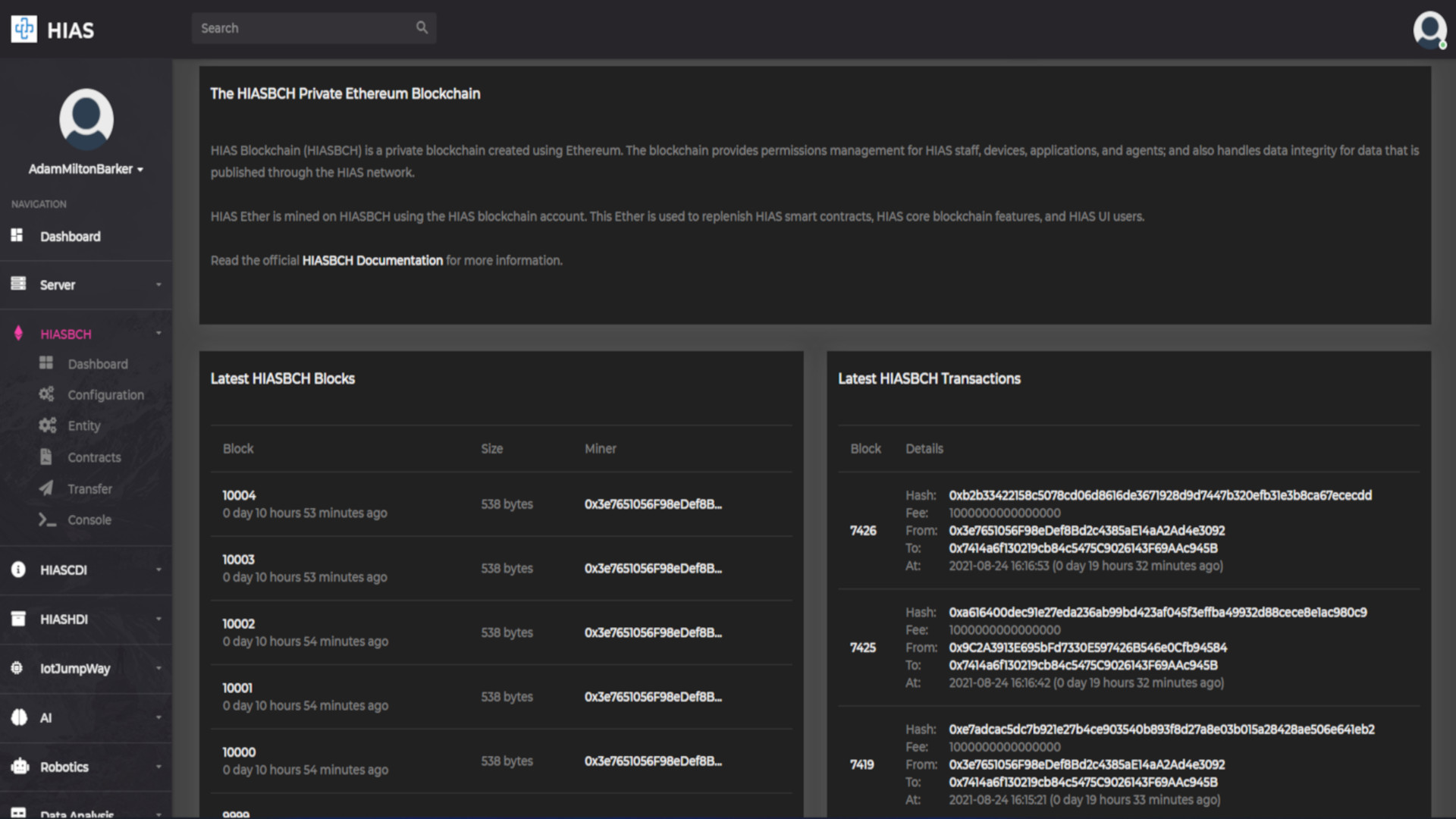Expand the Server menu chevron

158,284
